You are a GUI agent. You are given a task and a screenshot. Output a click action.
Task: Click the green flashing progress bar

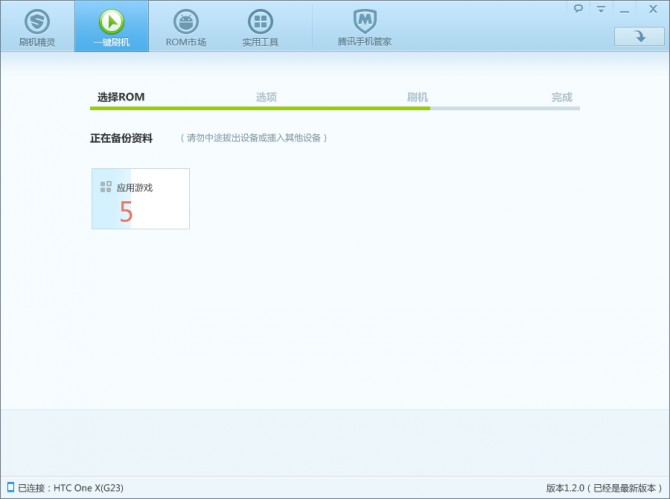pos(260,109)
